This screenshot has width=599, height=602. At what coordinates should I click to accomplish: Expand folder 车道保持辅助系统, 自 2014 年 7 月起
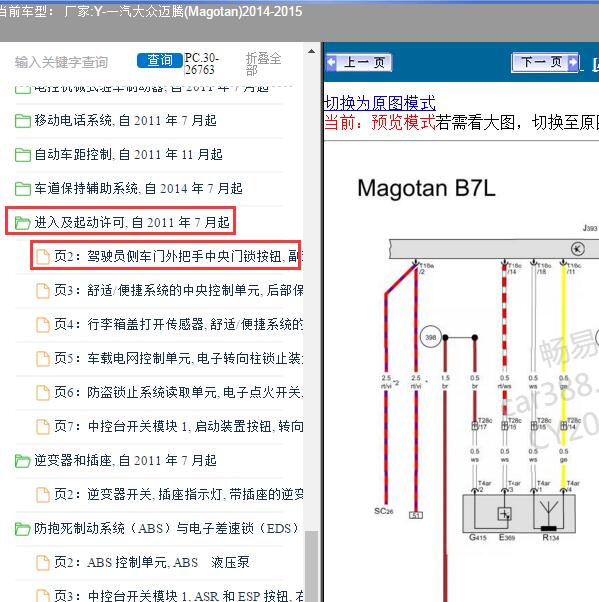139,189
